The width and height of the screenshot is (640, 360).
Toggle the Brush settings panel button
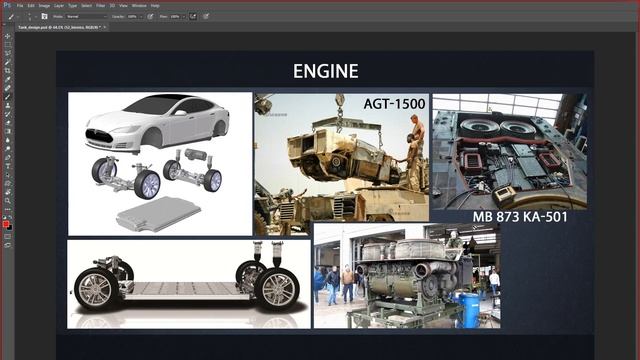(44, 16)
